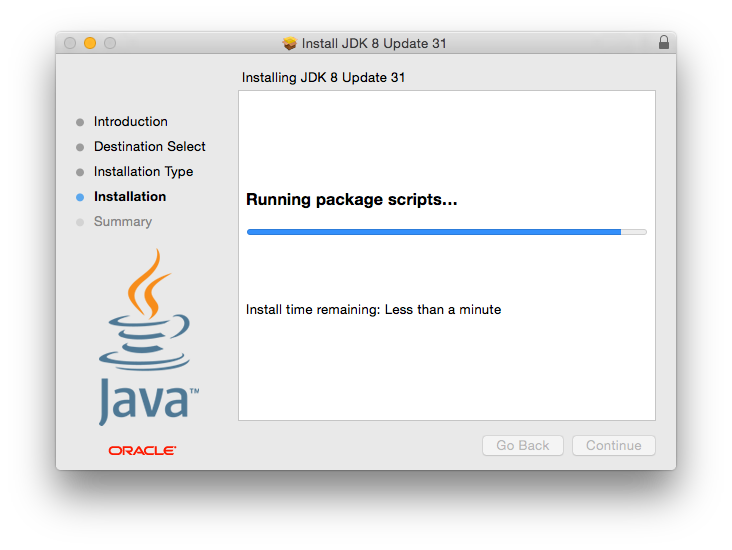Click the faded bullet beside Summary

point(80,222)
